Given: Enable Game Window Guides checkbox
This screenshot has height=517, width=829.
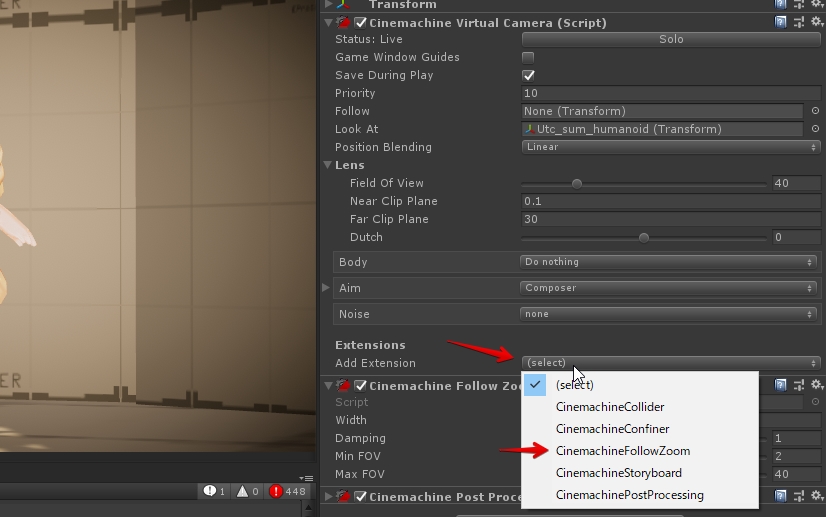Looking at the screenshot, I should (528, 57).
